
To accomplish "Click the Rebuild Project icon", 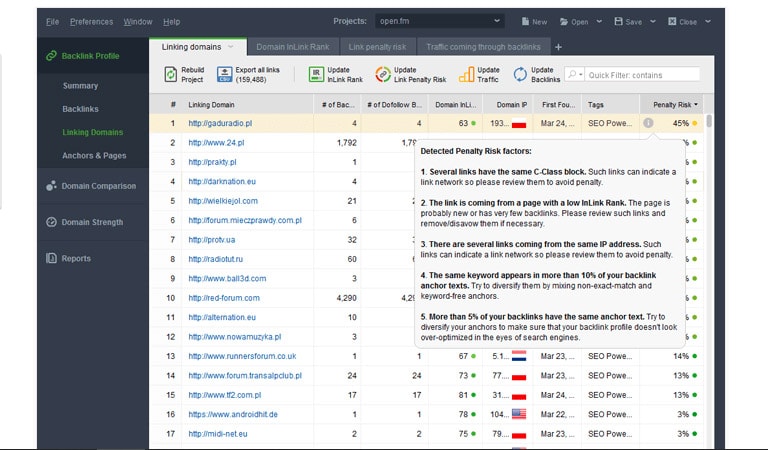I will point(170,74).
